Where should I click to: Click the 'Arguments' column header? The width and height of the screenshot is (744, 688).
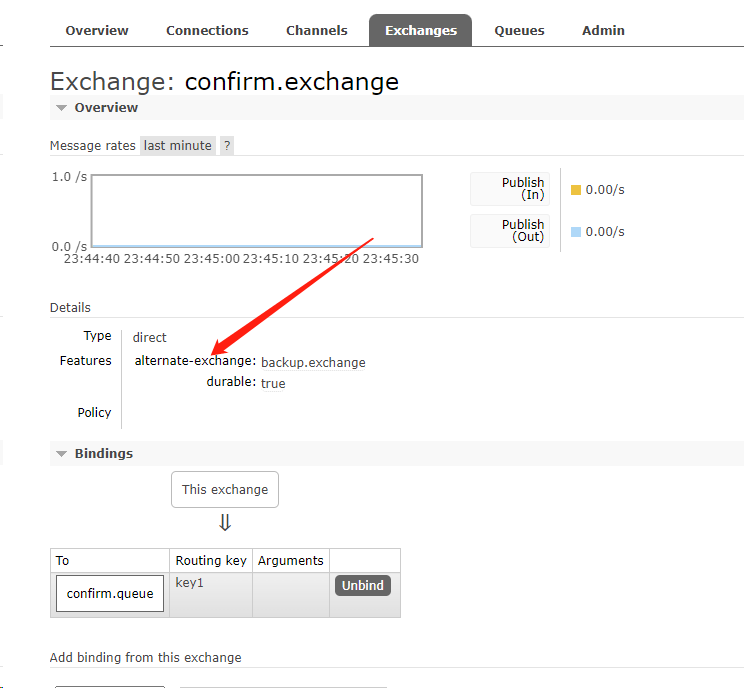(x=290, y=560)
